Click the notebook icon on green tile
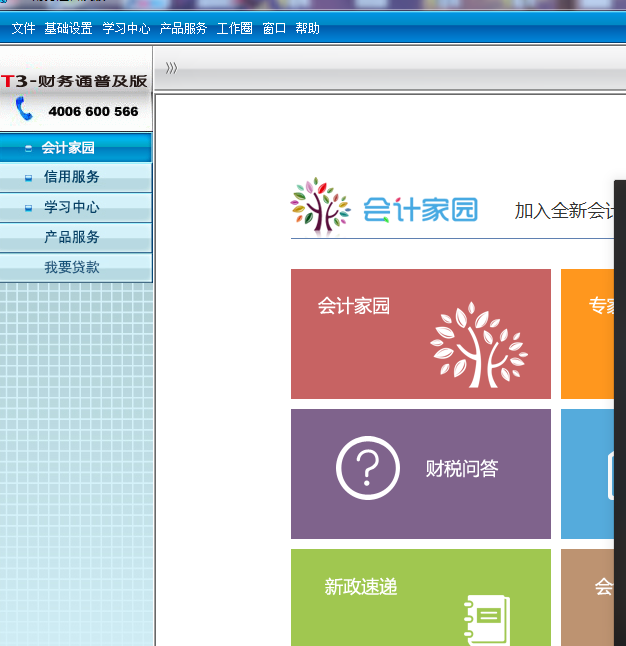626x646 pixels. (x=487, y=620)
